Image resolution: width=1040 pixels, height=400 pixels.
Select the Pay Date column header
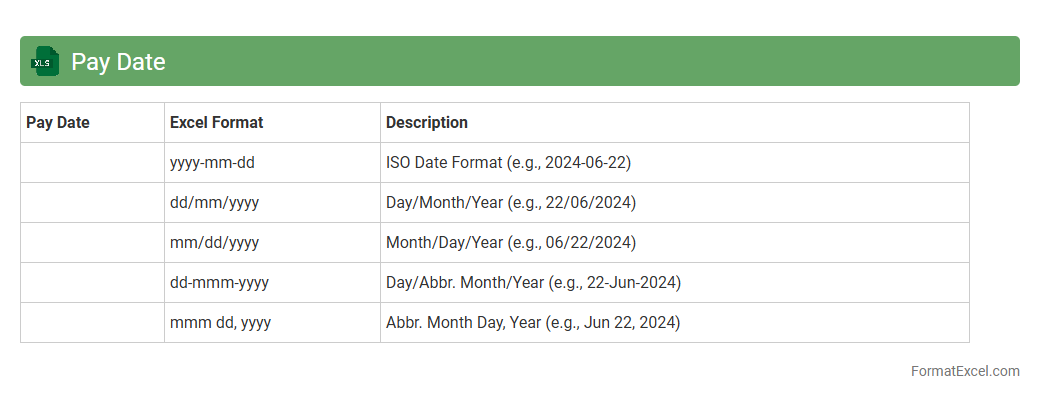58,123
